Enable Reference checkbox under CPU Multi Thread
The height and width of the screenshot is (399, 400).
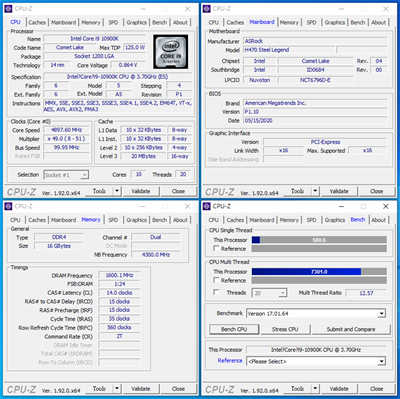click(x=216, y=280)
